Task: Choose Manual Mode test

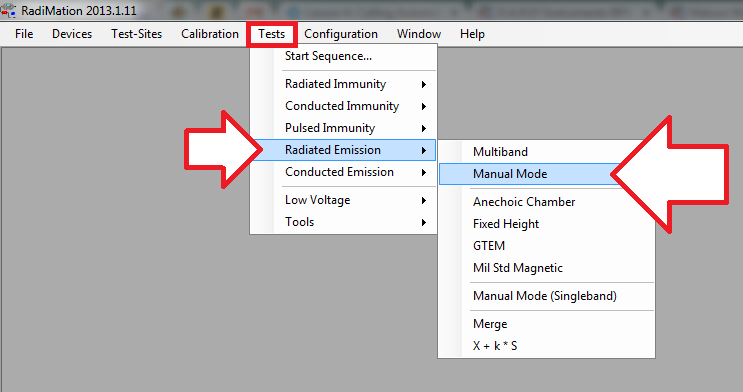Action: click(546, 174)
